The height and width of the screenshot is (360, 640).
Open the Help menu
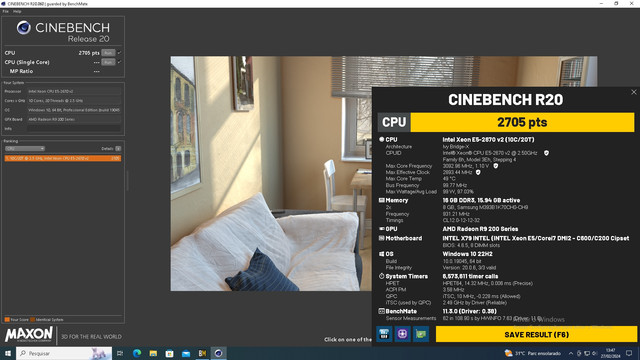tap(17, 11)
